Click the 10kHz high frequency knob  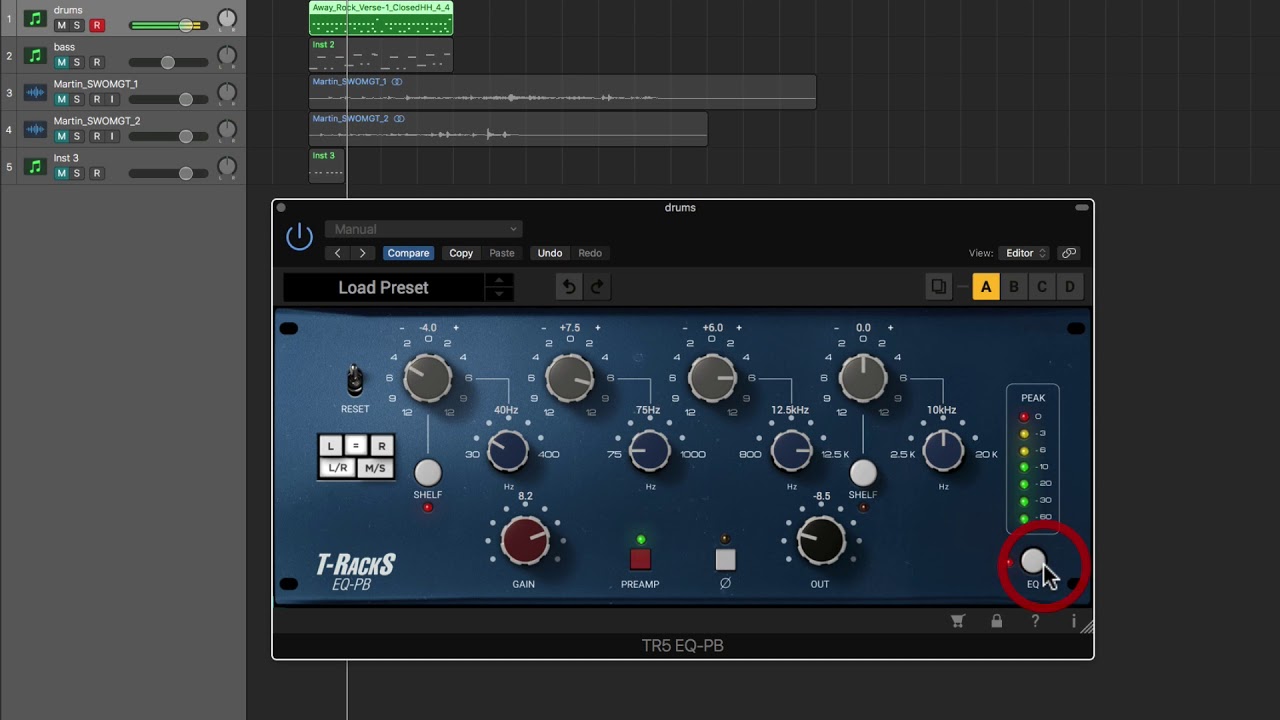[943, 452]
